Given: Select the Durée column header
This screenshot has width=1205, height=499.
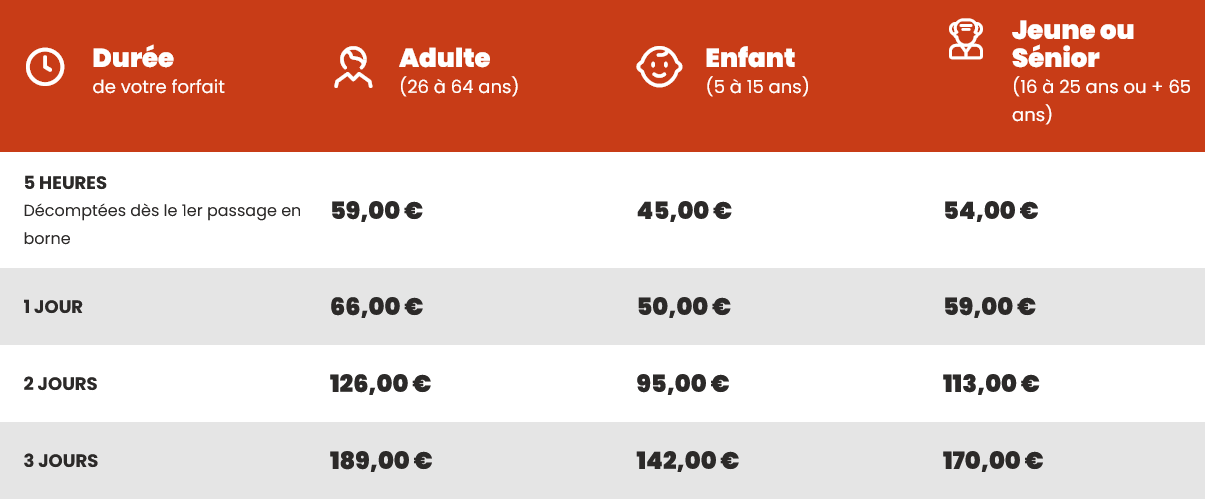Looking at the screenshot, I should tap(133, 57).
